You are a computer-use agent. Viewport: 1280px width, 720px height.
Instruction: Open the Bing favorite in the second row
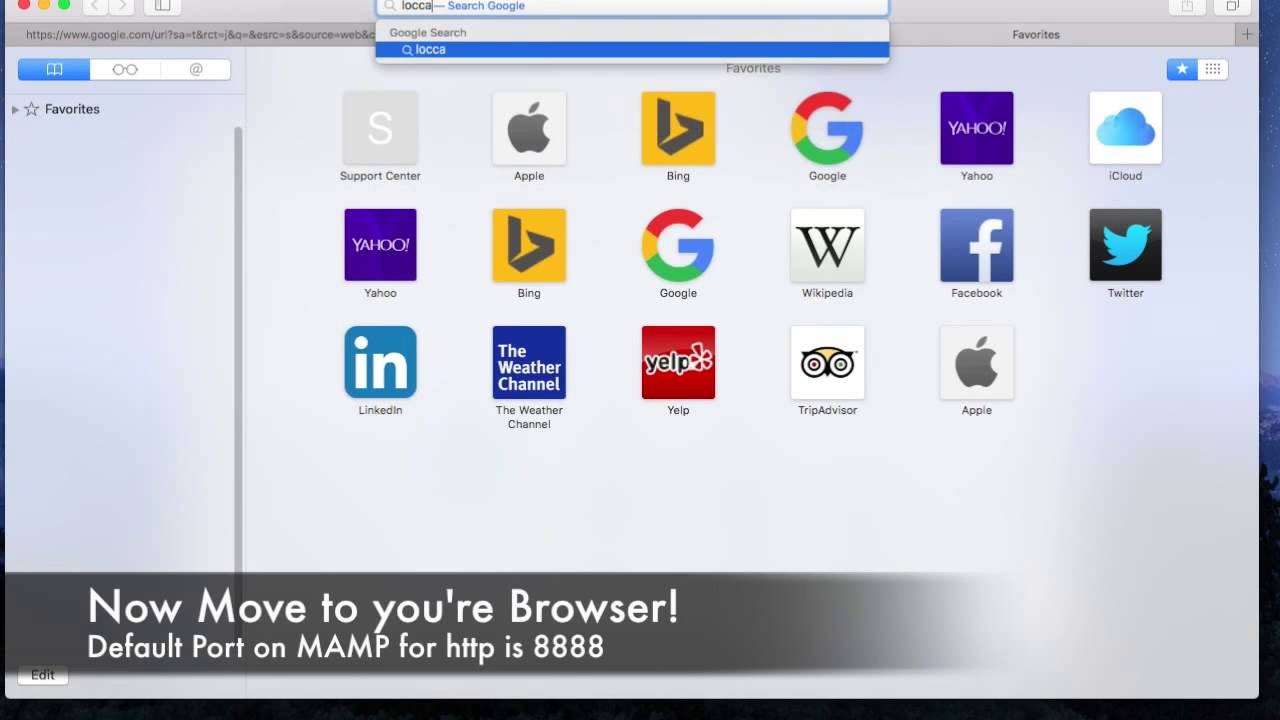(529, 245)
